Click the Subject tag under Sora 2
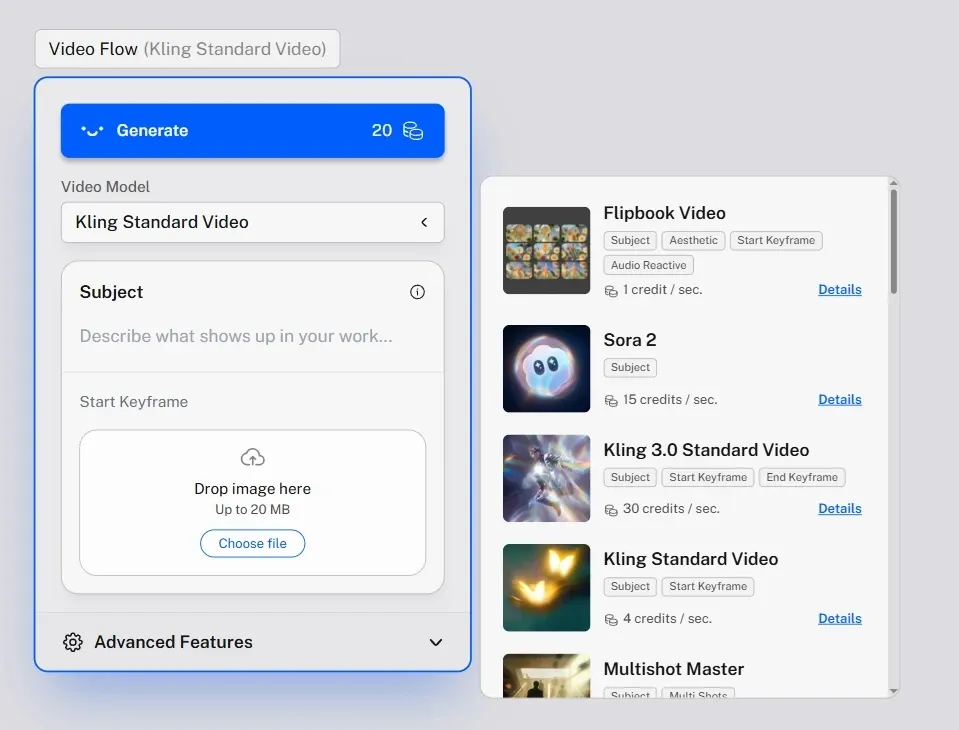This screenshot has width=959, height=730. (631, 367)
